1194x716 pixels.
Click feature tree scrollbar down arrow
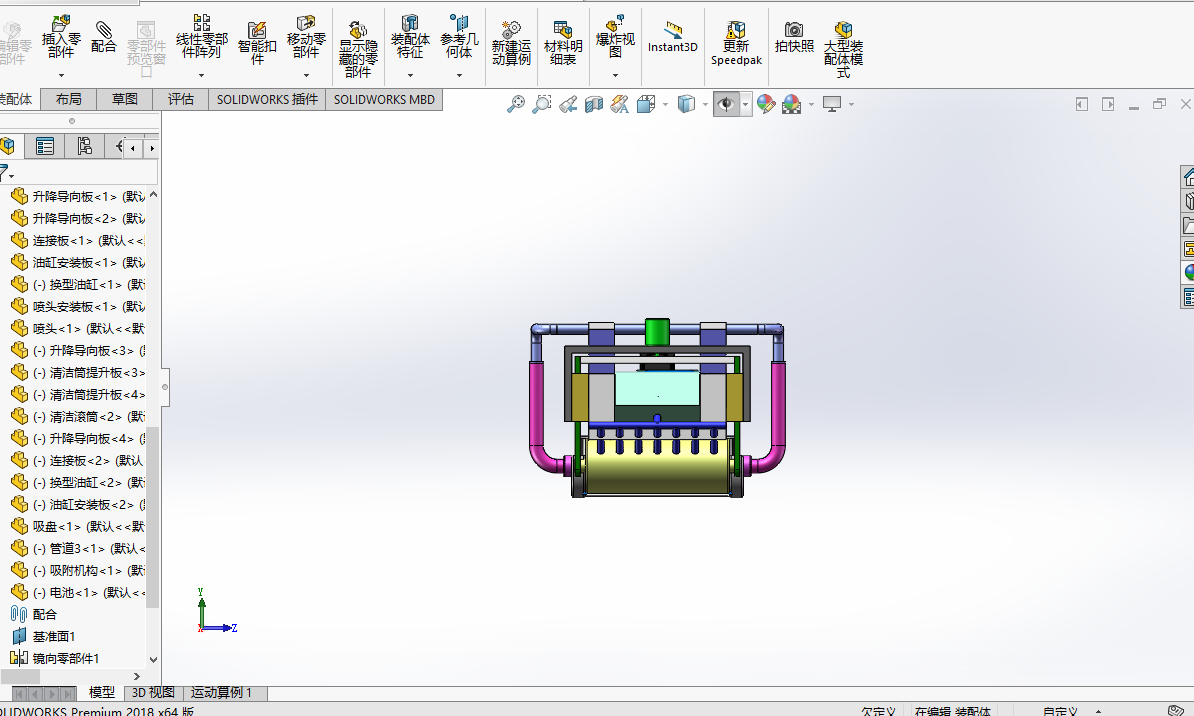153,660
